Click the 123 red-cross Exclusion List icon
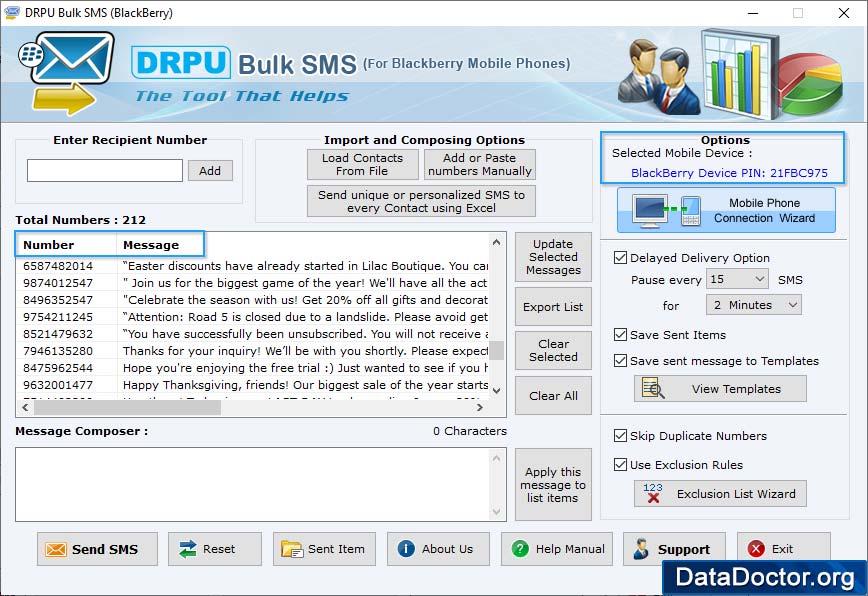Screen dimensions: 868x596 tap(653, 493)
